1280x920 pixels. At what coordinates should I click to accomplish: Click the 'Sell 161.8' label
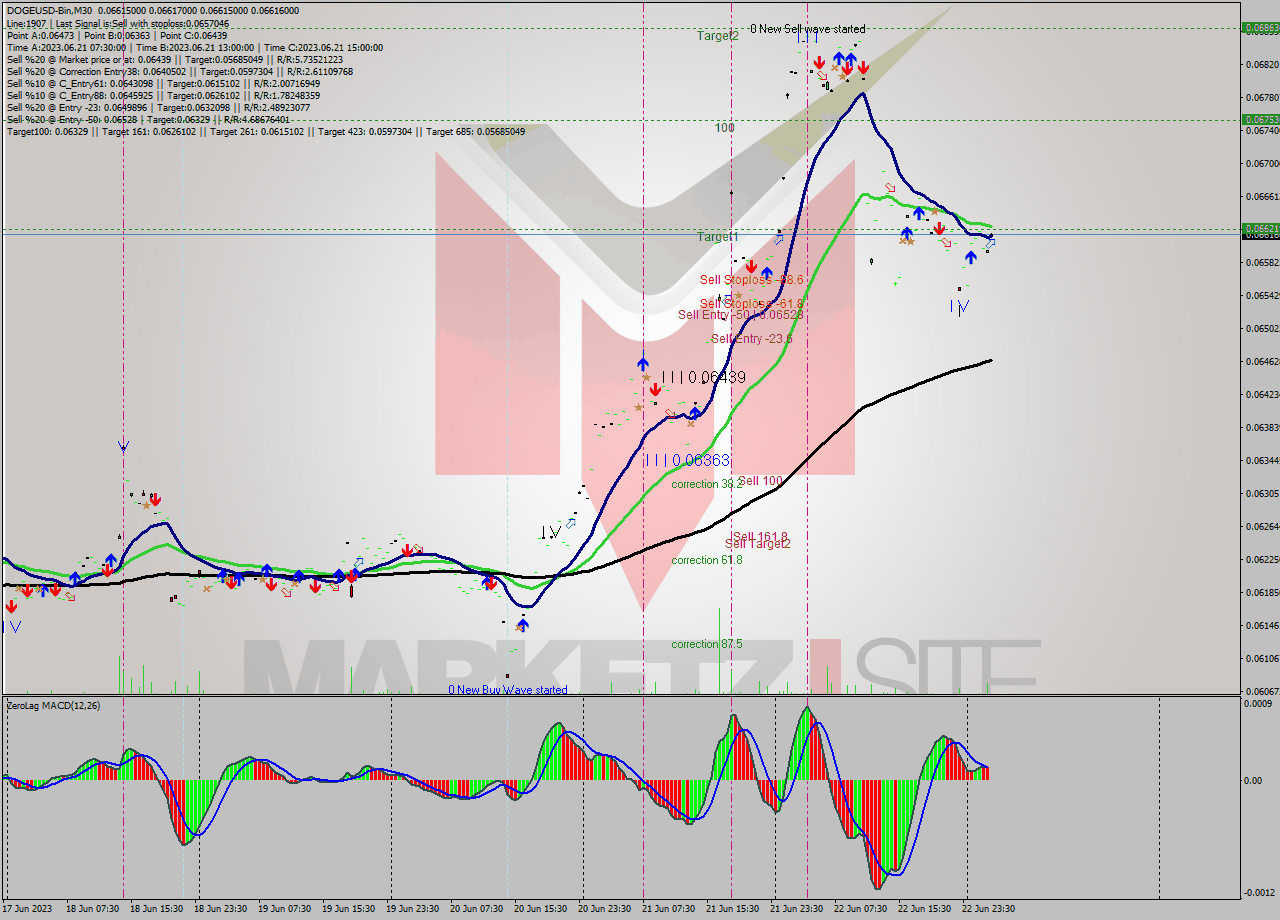point(760,537)
